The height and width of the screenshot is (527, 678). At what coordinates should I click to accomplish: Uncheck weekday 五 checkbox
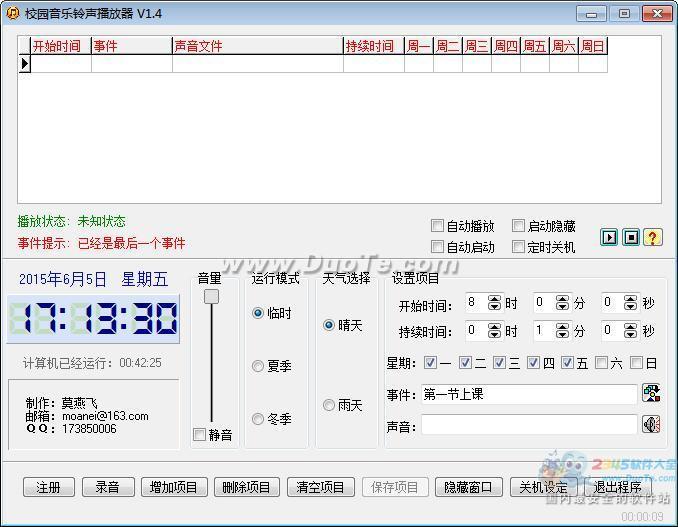[567, 362]
